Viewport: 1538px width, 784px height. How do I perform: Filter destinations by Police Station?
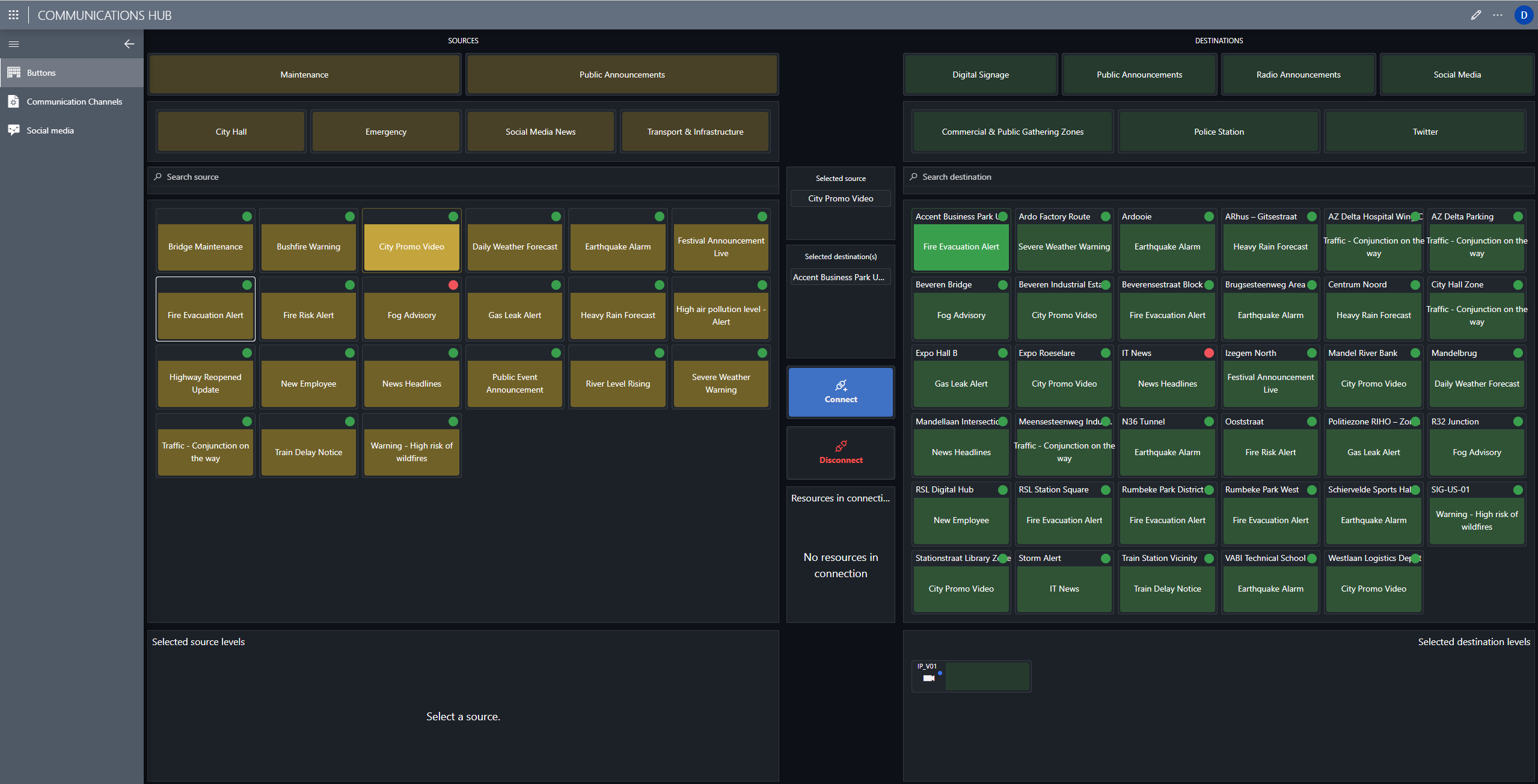(1218, 132)
